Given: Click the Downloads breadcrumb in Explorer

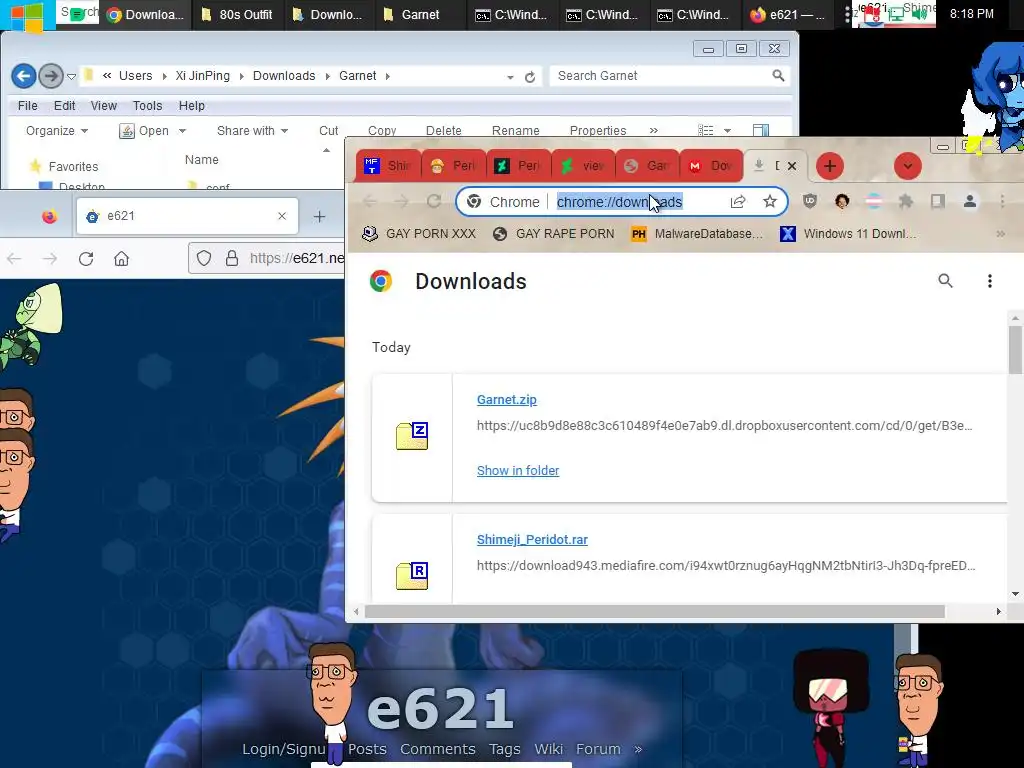Looking at the screenshot, I should pyautogui.click(x=283, y=76).
